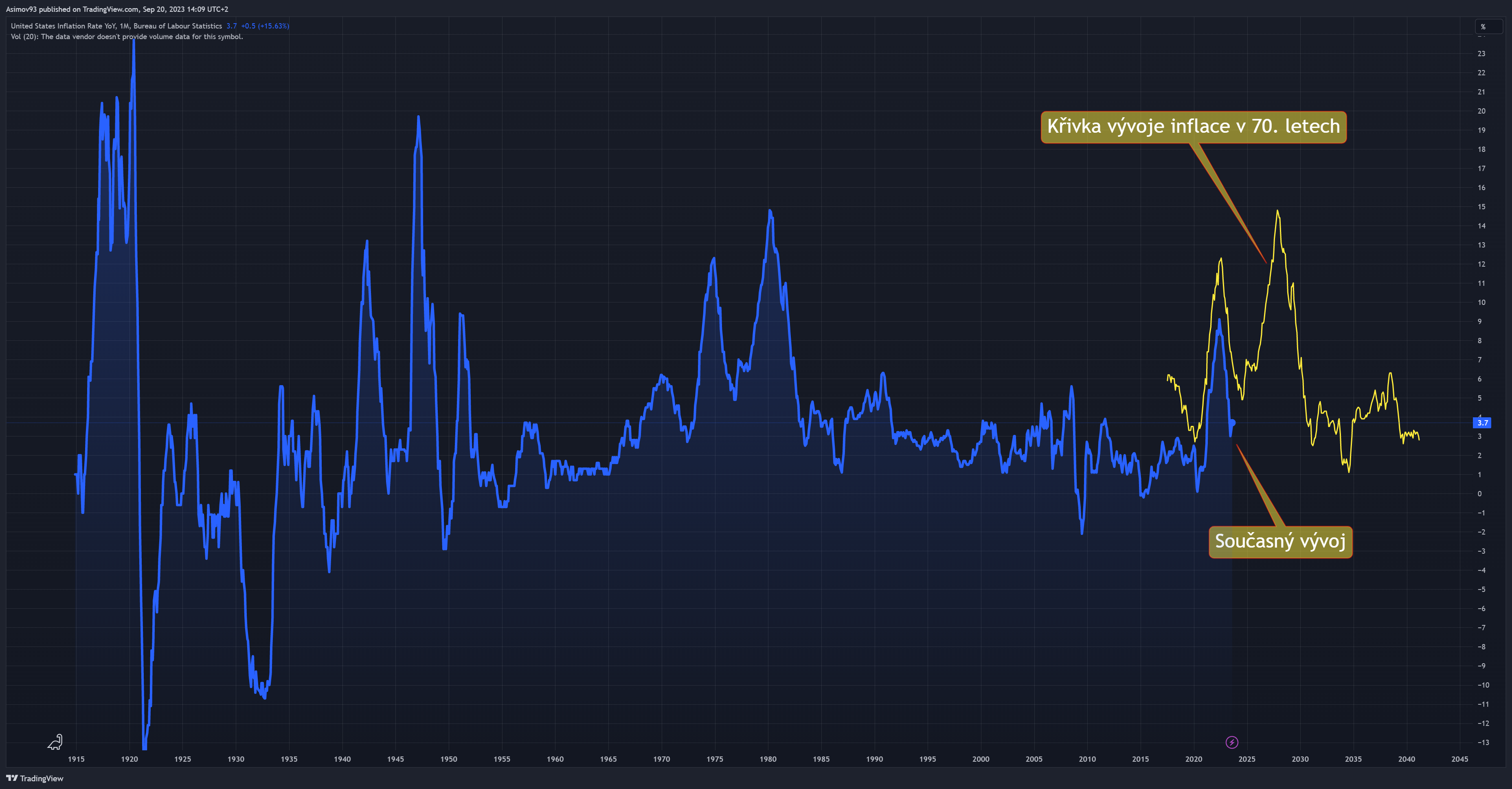Image resolution: width=1512 pixels, height=789 pixels.
Task: Click the TradingView logo in footer
Action: coord(35,778)
